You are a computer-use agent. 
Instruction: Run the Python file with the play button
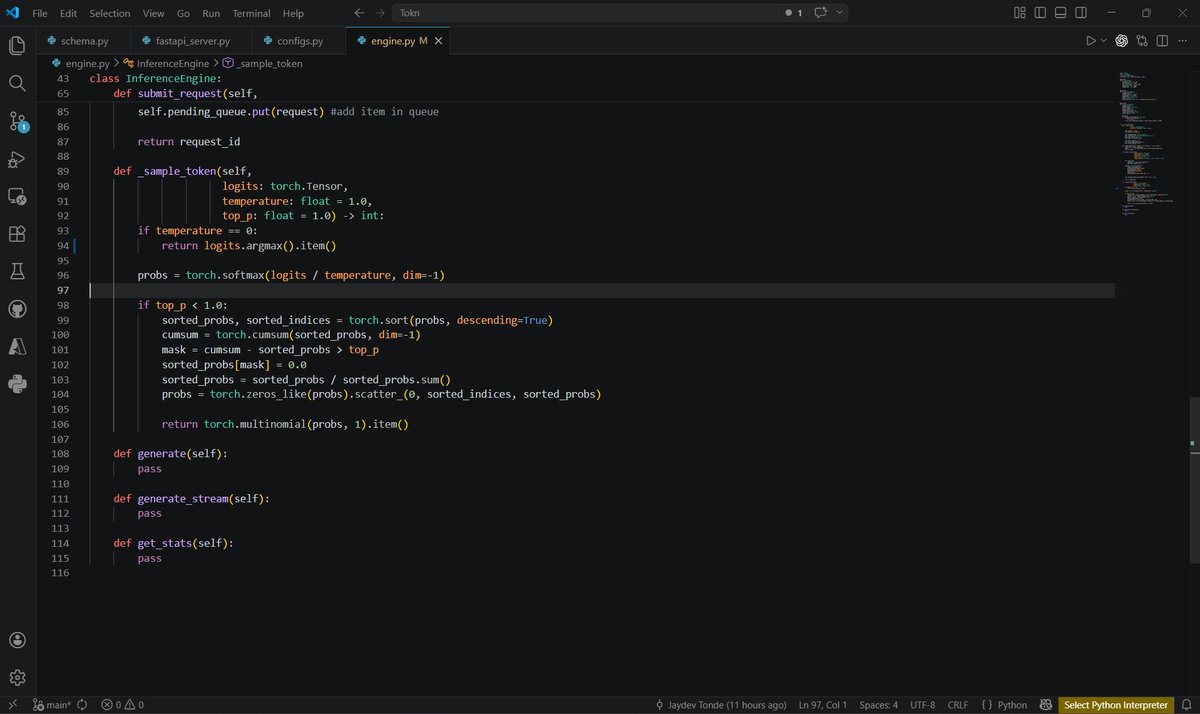[1091, 41]
